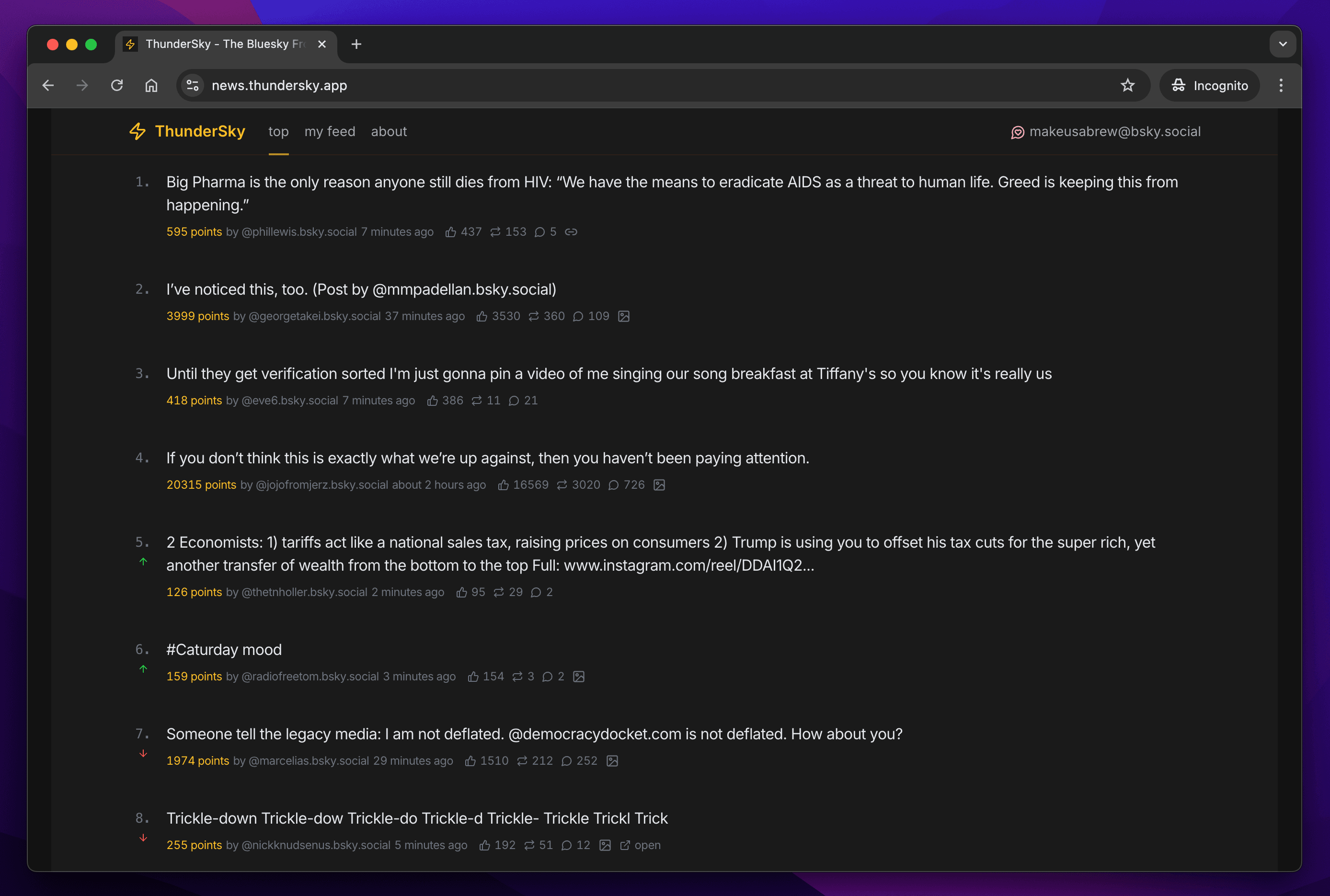The width and height of the screenshot is (1330, 896).
Task: Open the image icon on the georgetakei post
Action: click(624, 317)
